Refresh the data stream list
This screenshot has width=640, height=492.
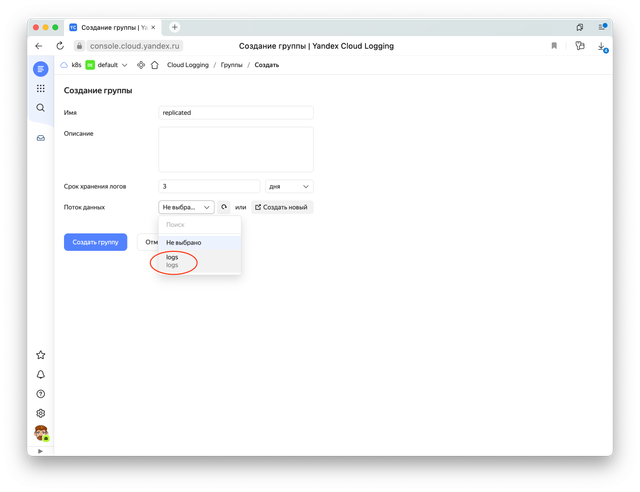224,207
